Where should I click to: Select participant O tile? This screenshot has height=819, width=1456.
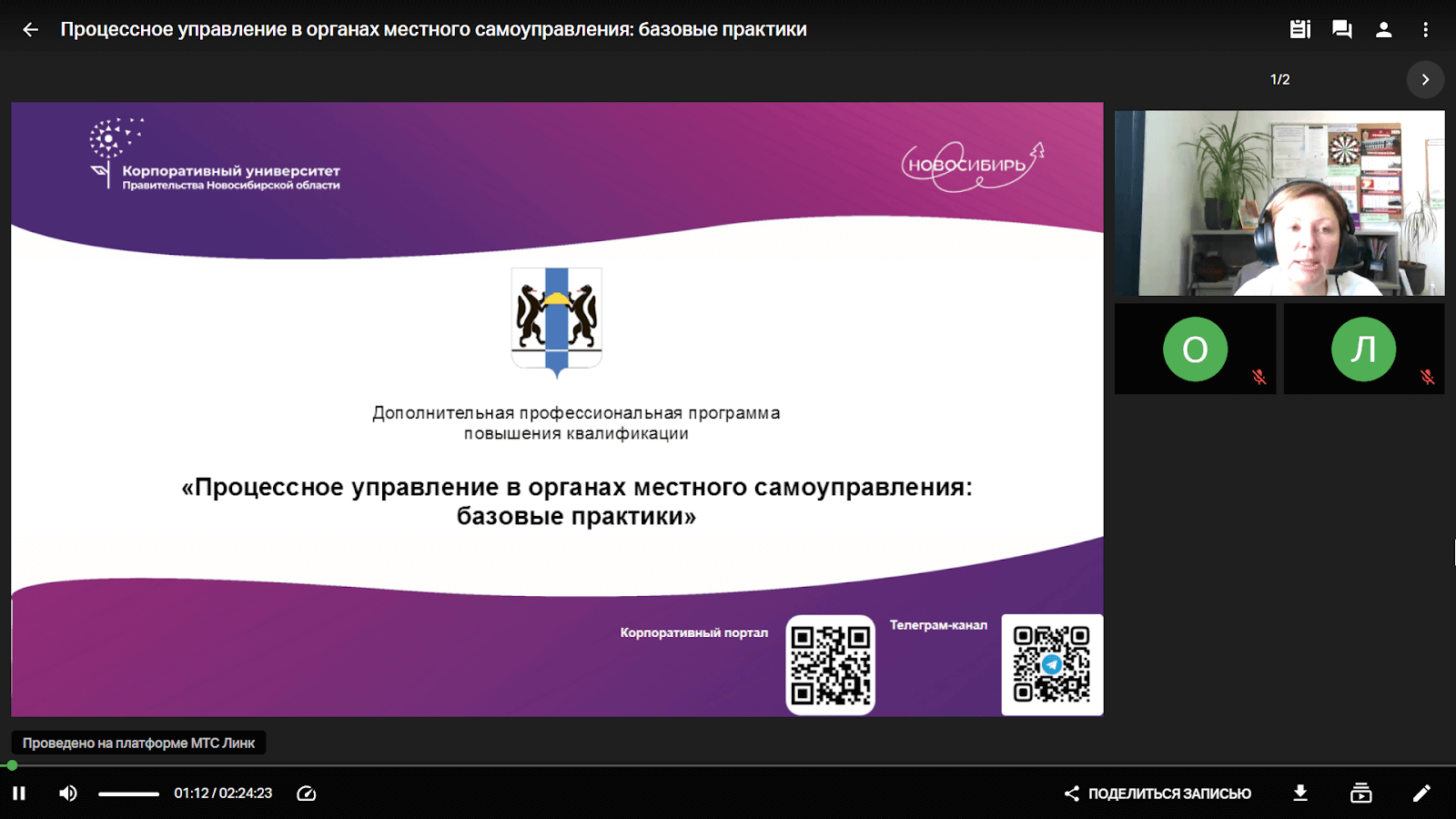(x=1195, y=349)
